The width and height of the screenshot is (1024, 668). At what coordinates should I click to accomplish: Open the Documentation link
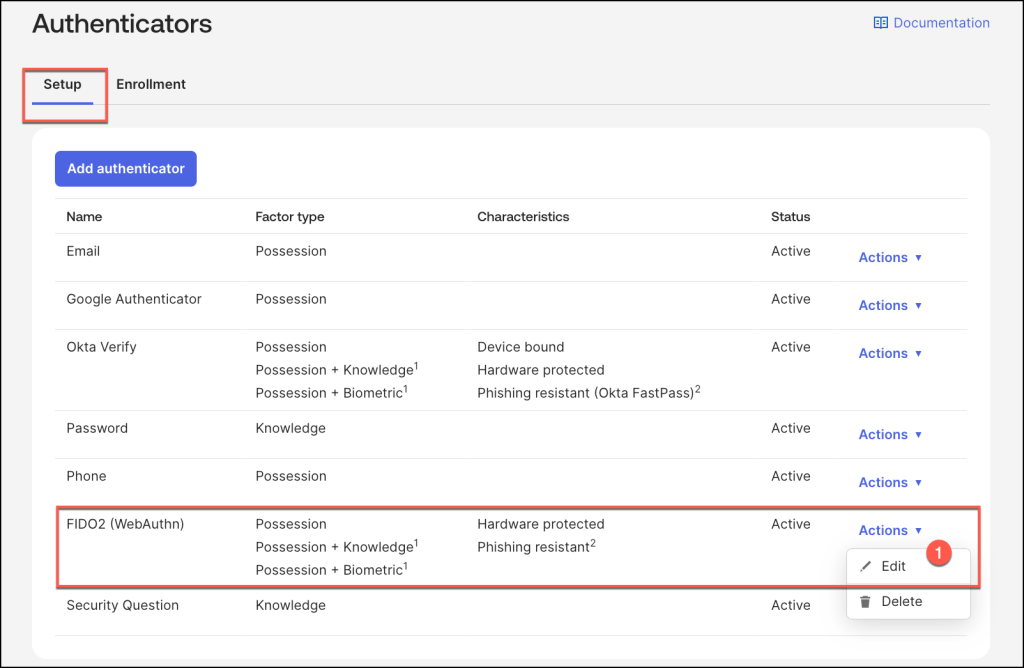point(940,23)
